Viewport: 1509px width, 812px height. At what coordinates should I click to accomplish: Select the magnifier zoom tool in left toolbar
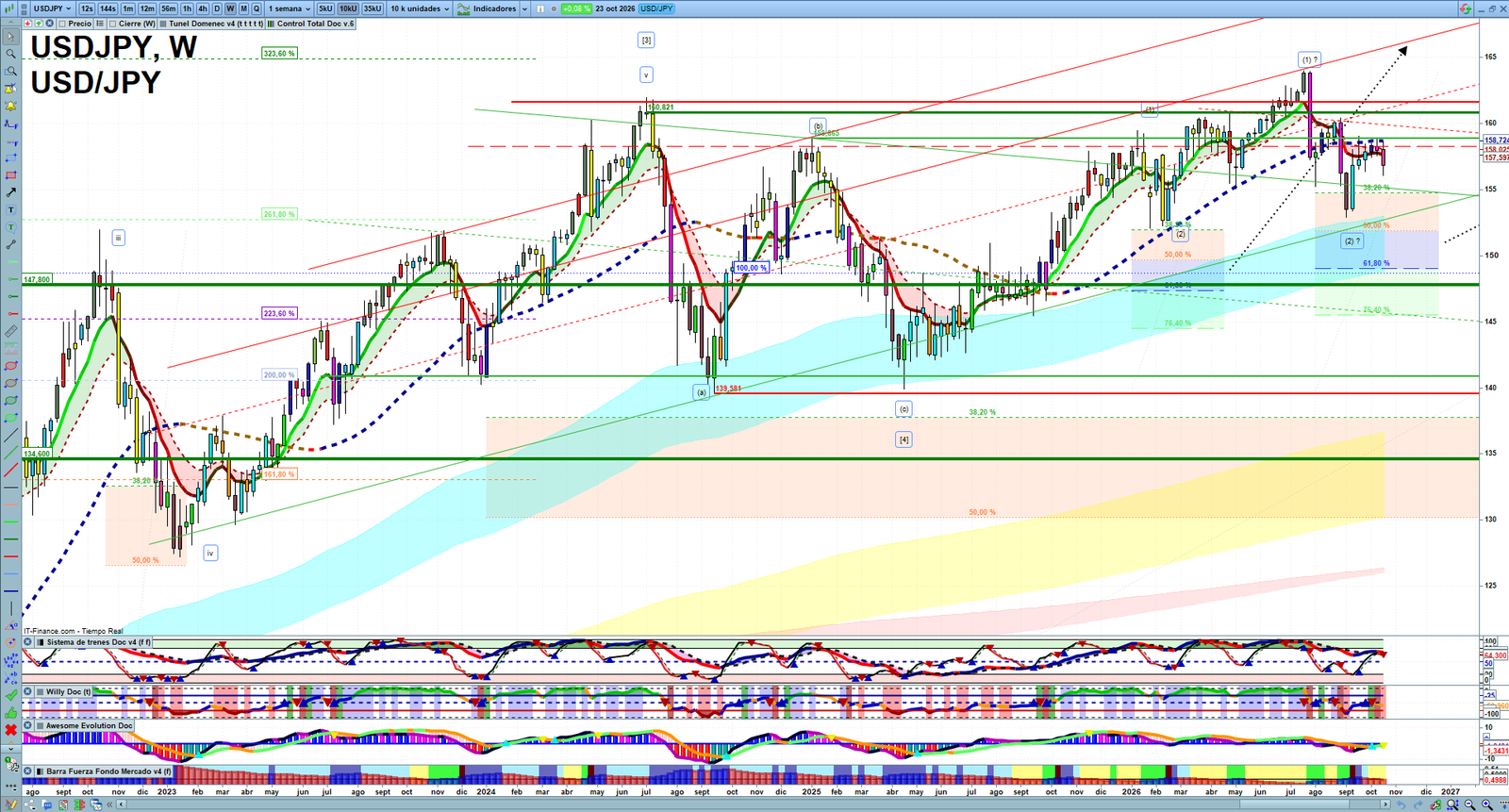tap(10, 54)
